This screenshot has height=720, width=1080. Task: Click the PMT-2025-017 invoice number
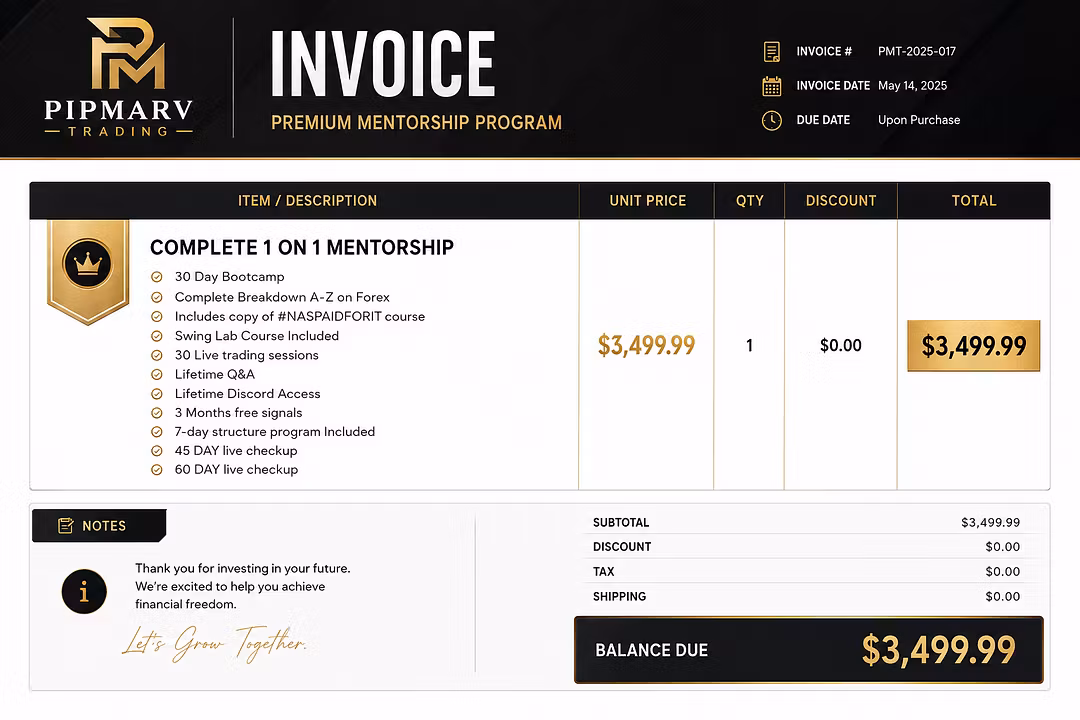(x=917, y=52)
